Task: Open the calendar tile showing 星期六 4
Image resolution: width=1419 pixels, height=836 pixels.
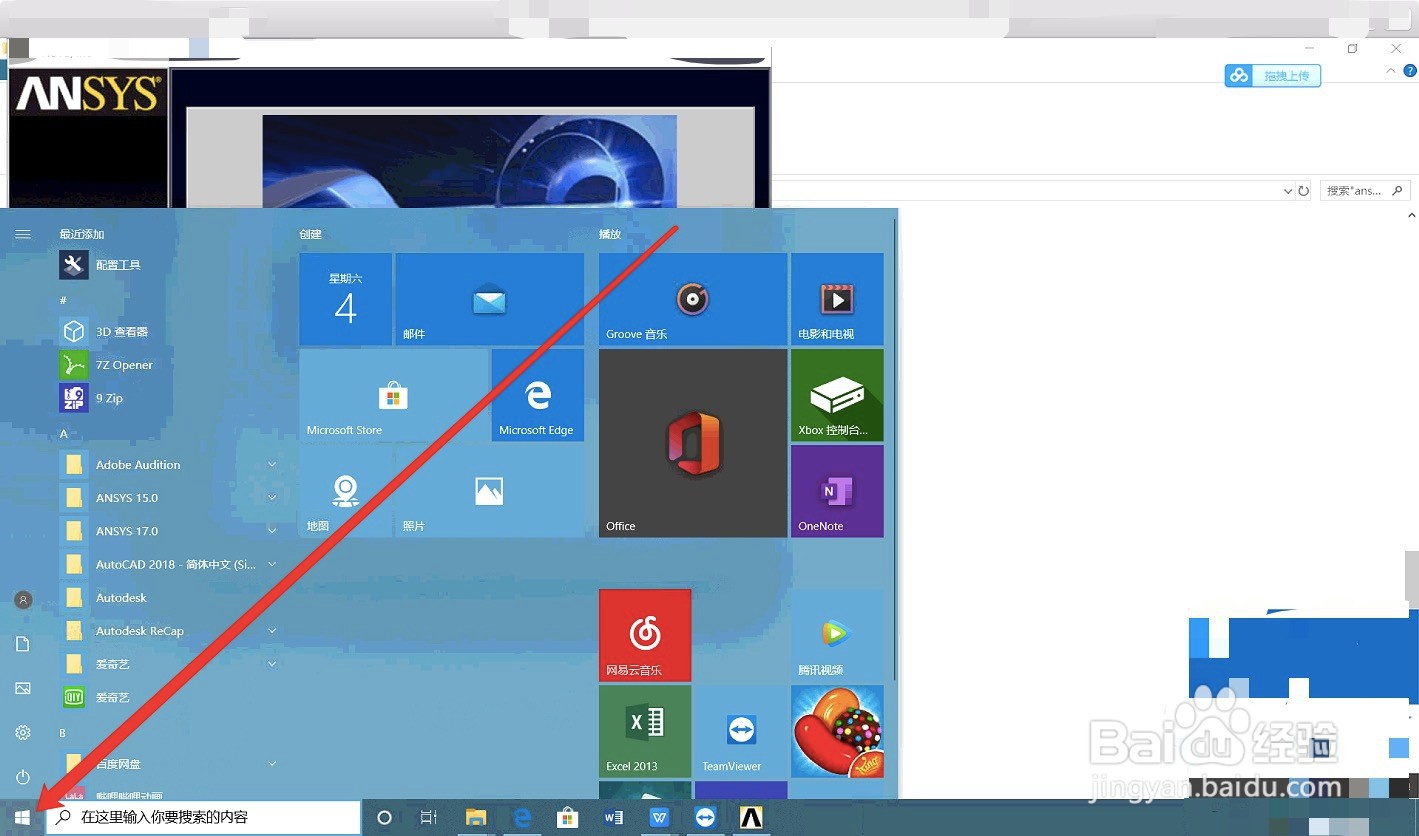Action: (x=345, y=299)
